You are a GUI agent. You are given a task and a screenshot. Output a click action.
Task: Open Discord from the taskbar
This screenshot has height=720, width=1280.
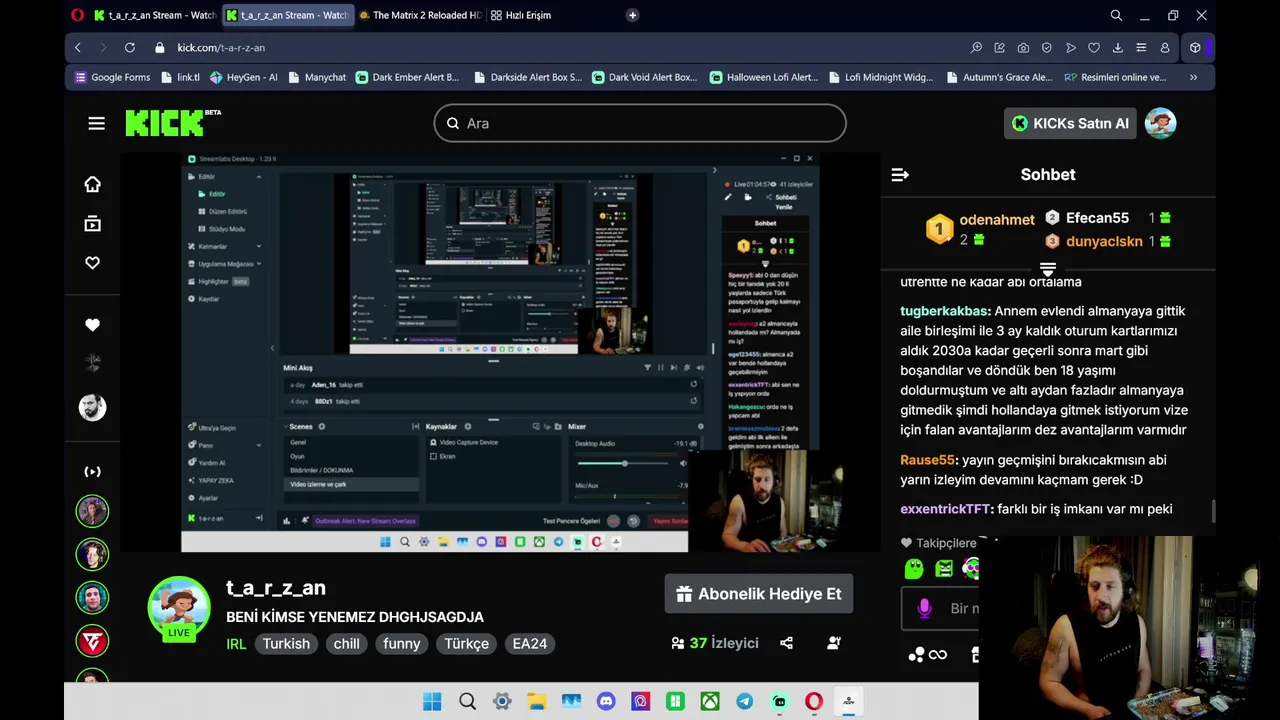tap(606, 701)
